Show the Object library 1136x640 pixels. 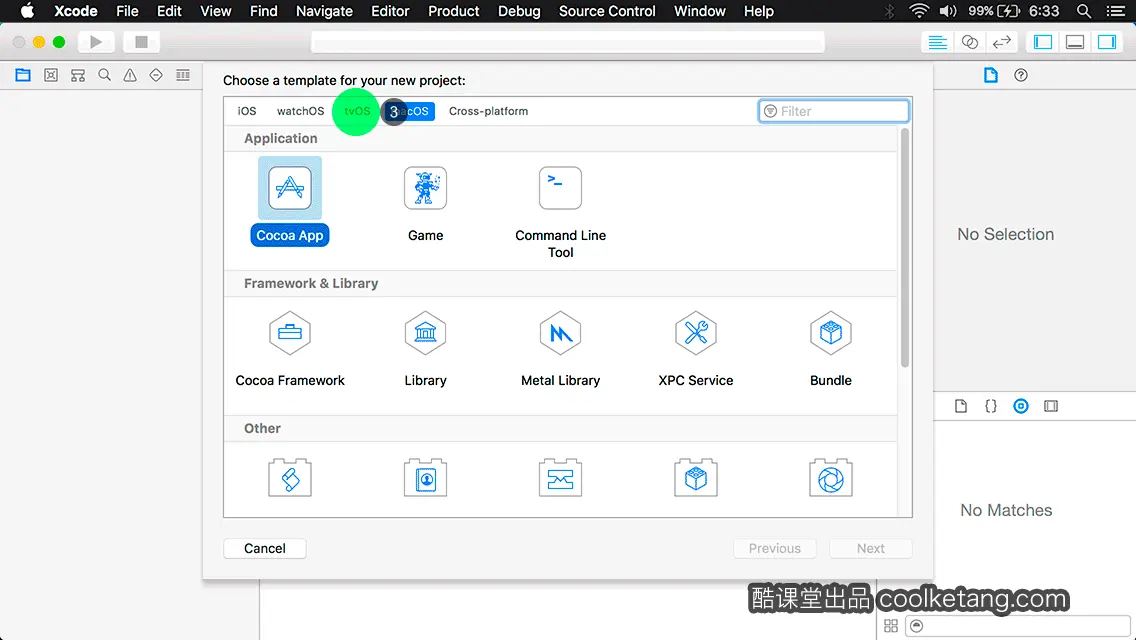[x=1021, y=406]
